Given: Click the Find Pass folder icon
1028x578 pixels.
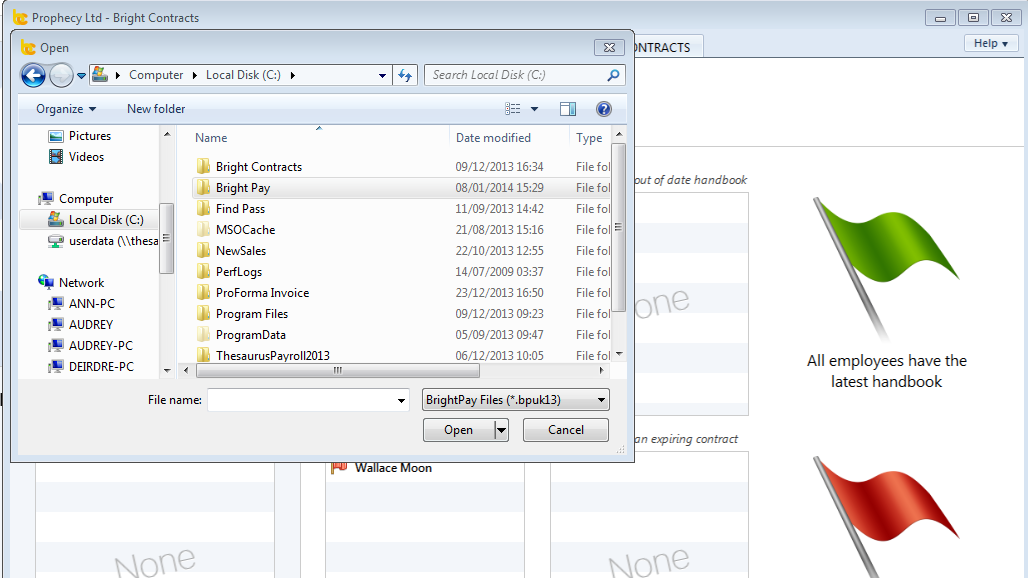Looking at the screenshot, I should pyautogui.click(x=204, y=208).
